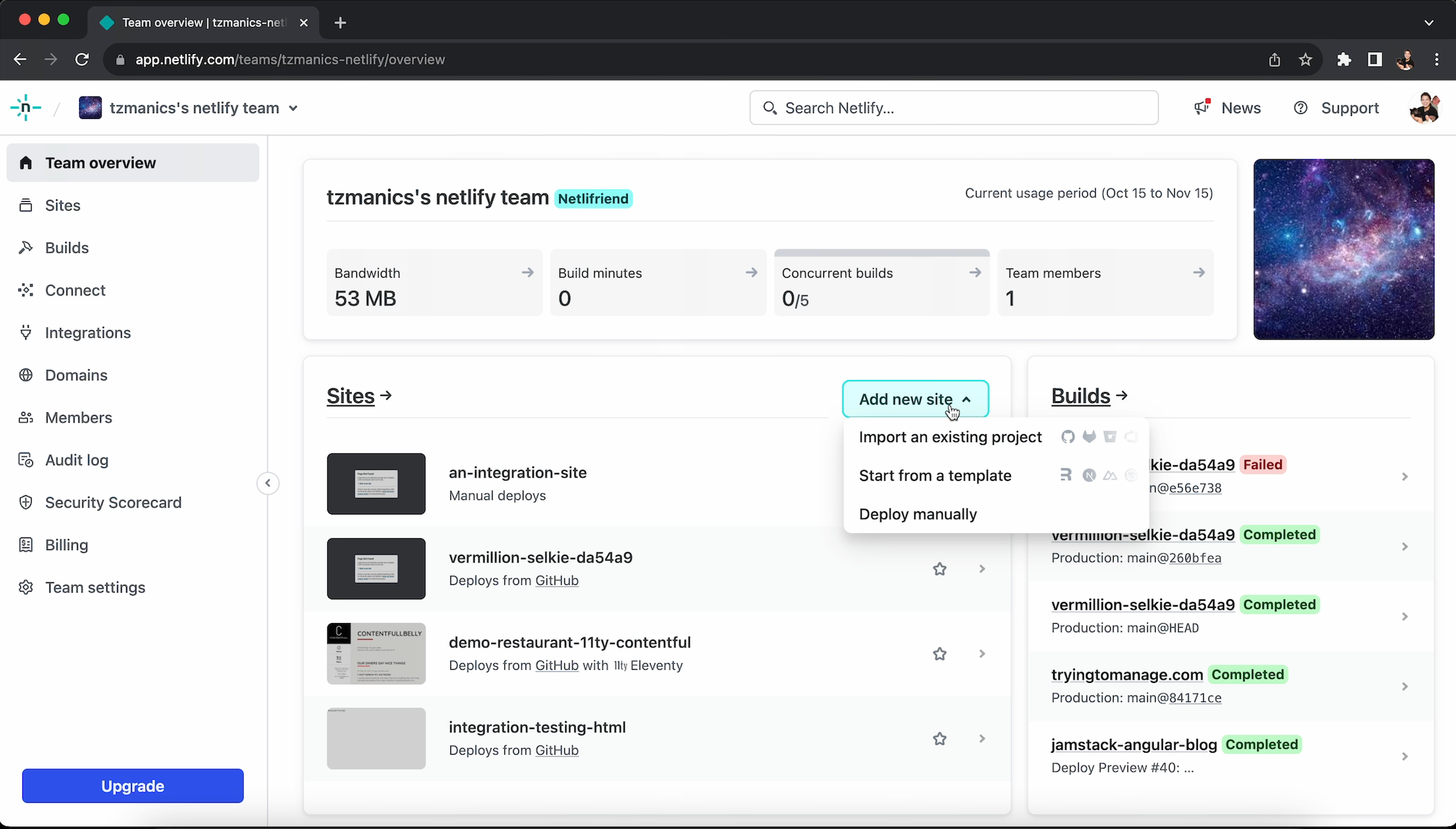Screen dimensions: 1456x829
Task: Open the Concurrent builds card
Action: click(x=882, y=283)
